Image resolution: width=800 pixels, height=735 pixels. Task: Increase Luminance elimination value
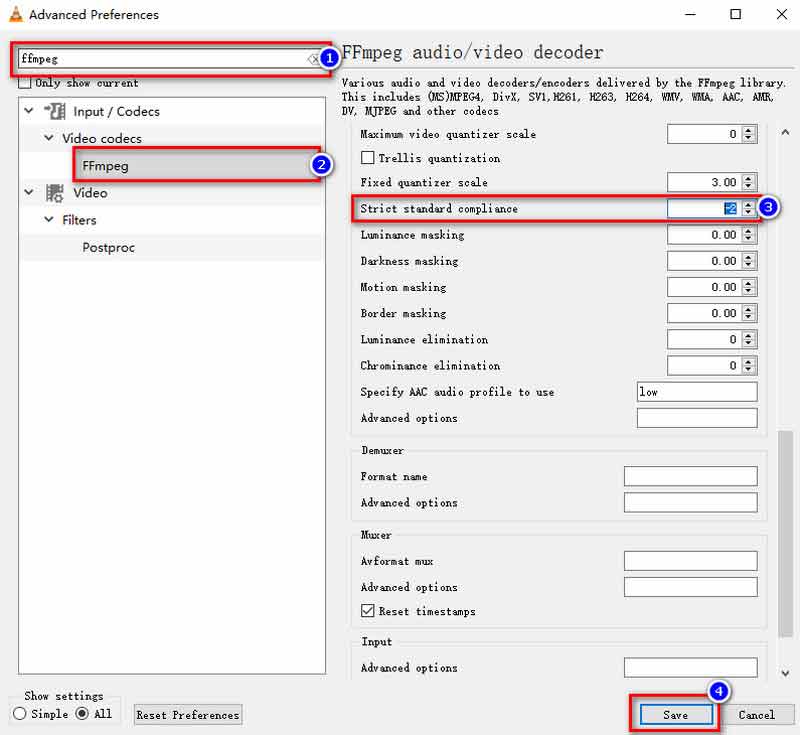tap(748, 336)
